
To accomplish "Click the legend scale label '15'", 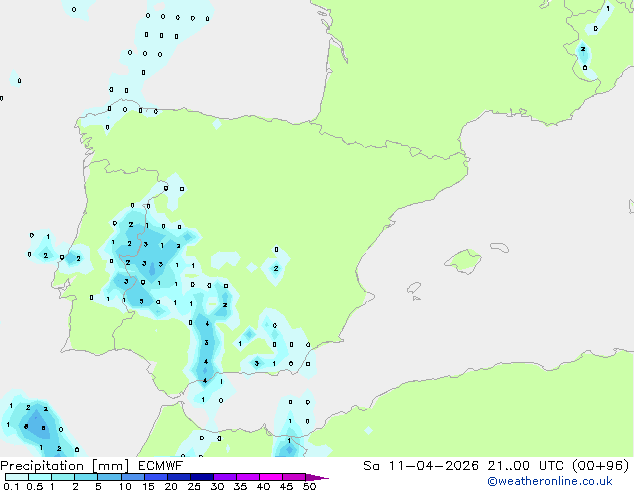I will (x=148, y=486).
